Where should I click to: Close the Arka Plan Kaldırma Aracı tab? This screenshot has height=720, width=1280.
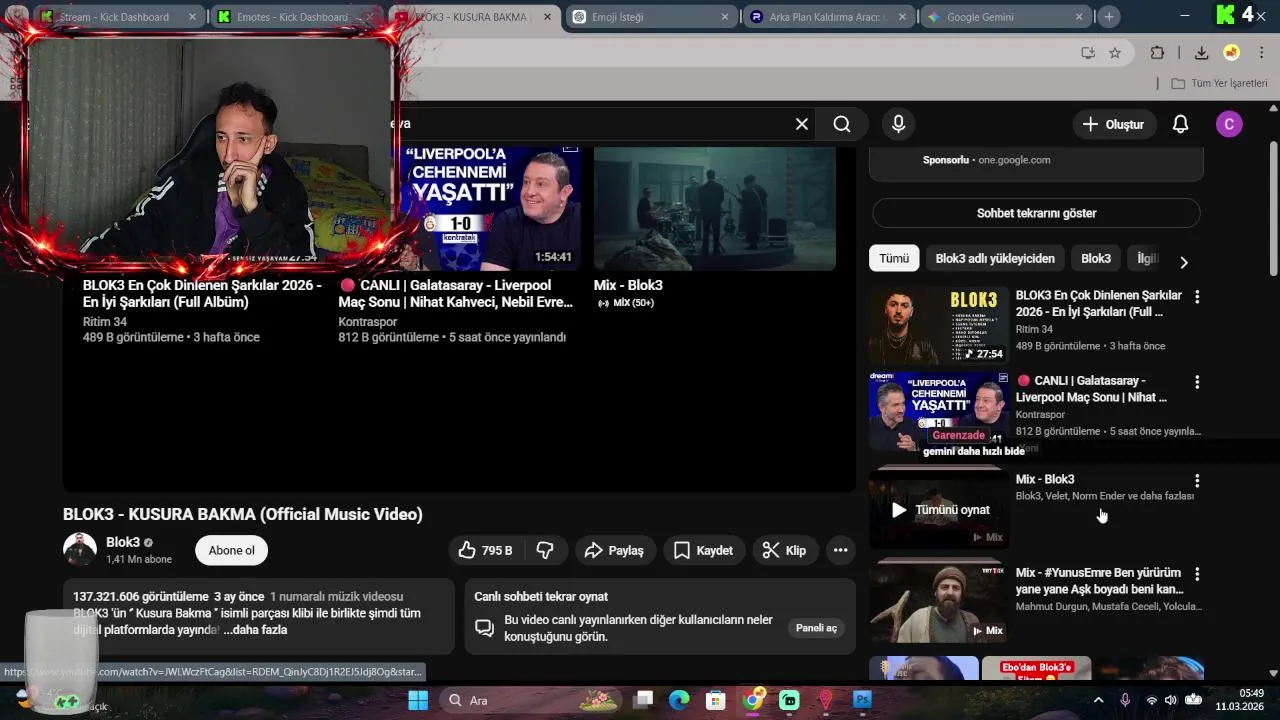click(x=902, y=17)
